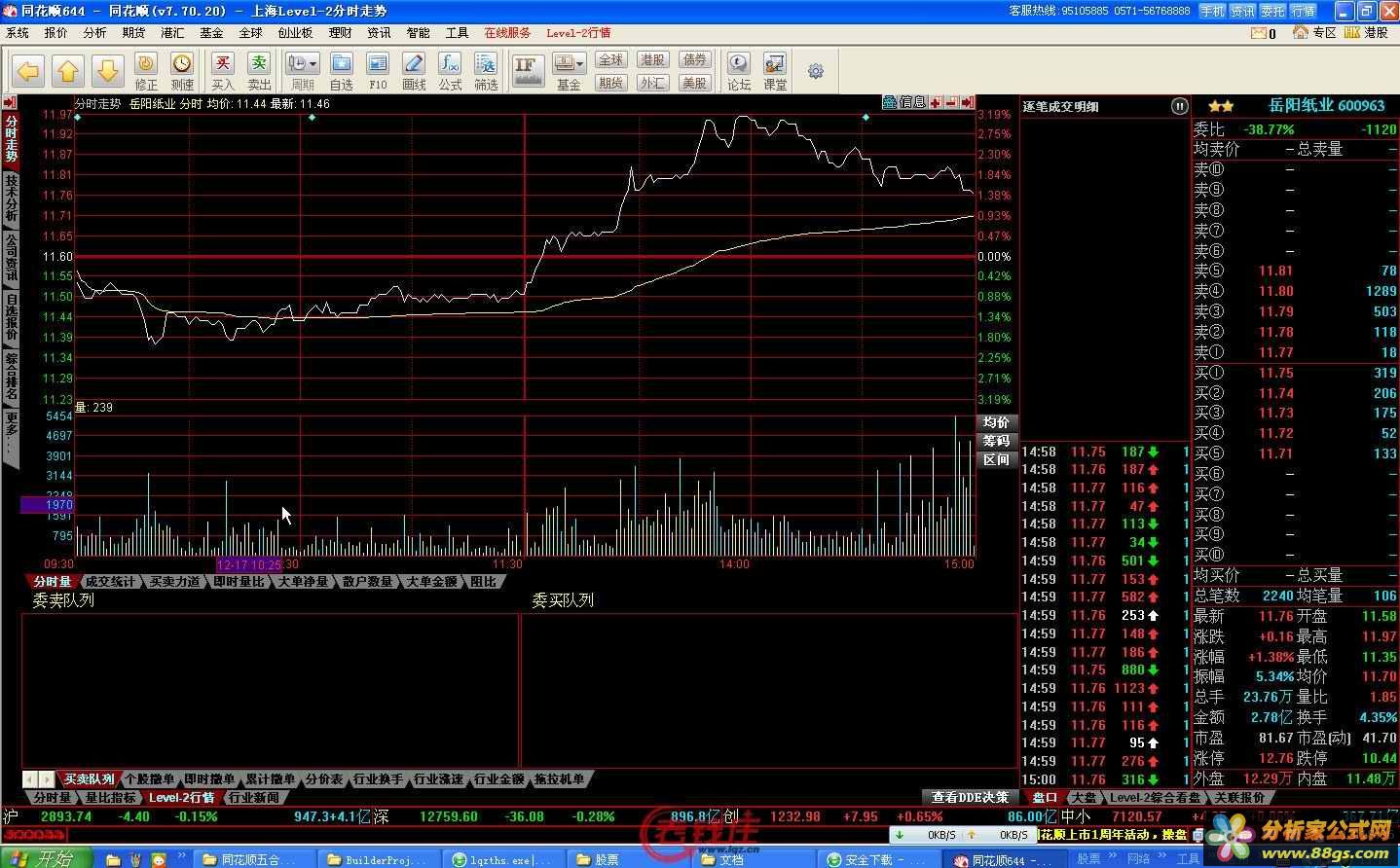Open the 工具 menu
Image resolution: width=1400 pixels, height=868 pixels.
tap(457, 33)
